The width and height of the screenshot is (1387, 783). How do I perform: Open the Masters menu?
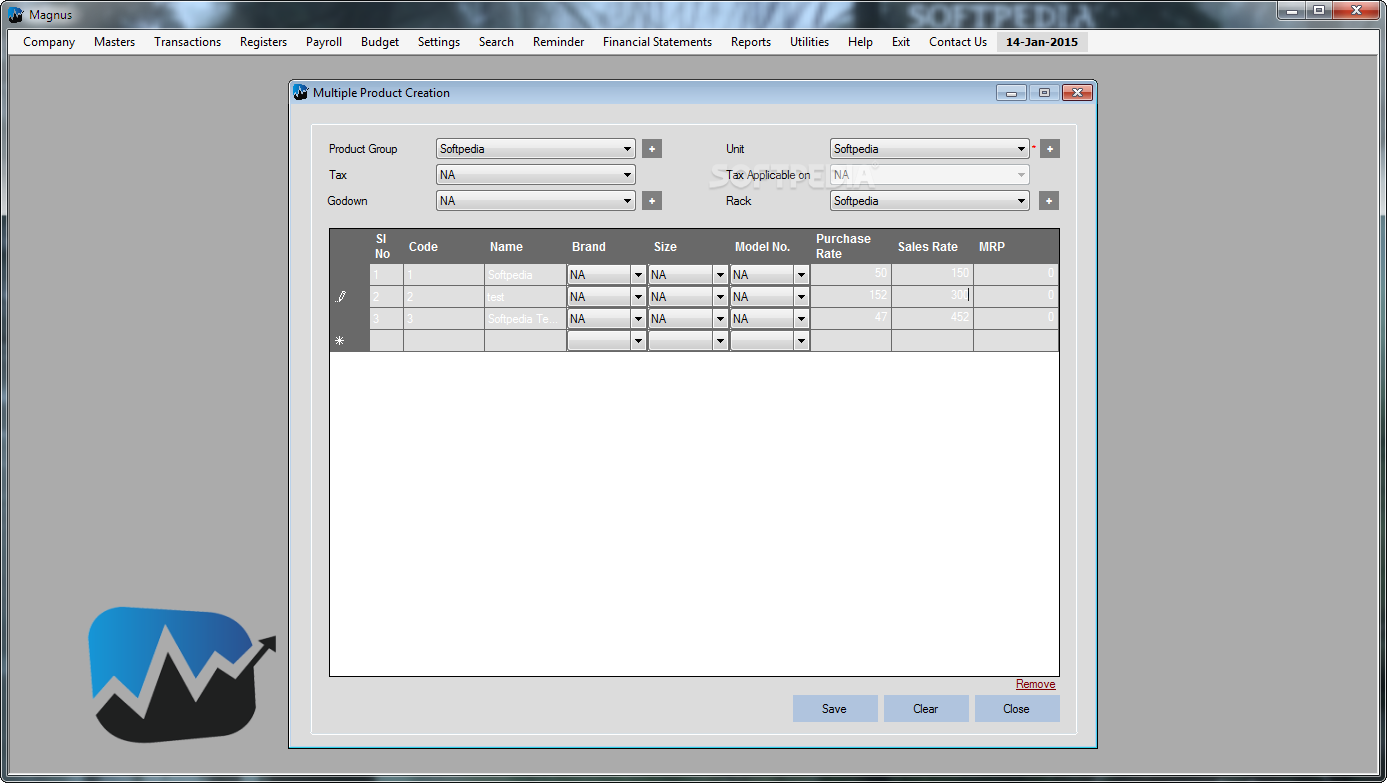(115, 42)
